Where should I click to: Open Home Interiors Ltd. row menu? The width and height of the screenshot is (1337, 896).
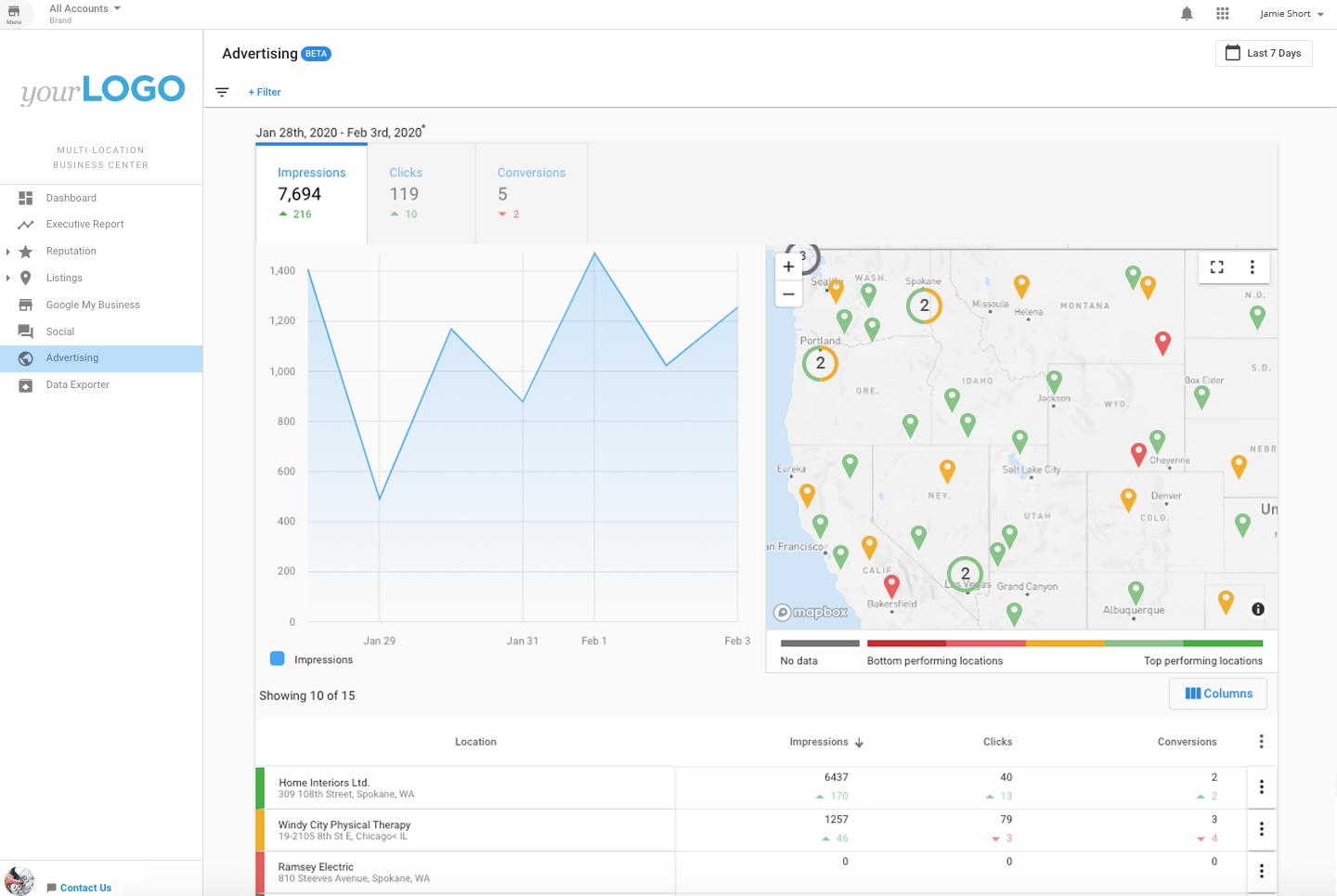tap(1261, 786)
